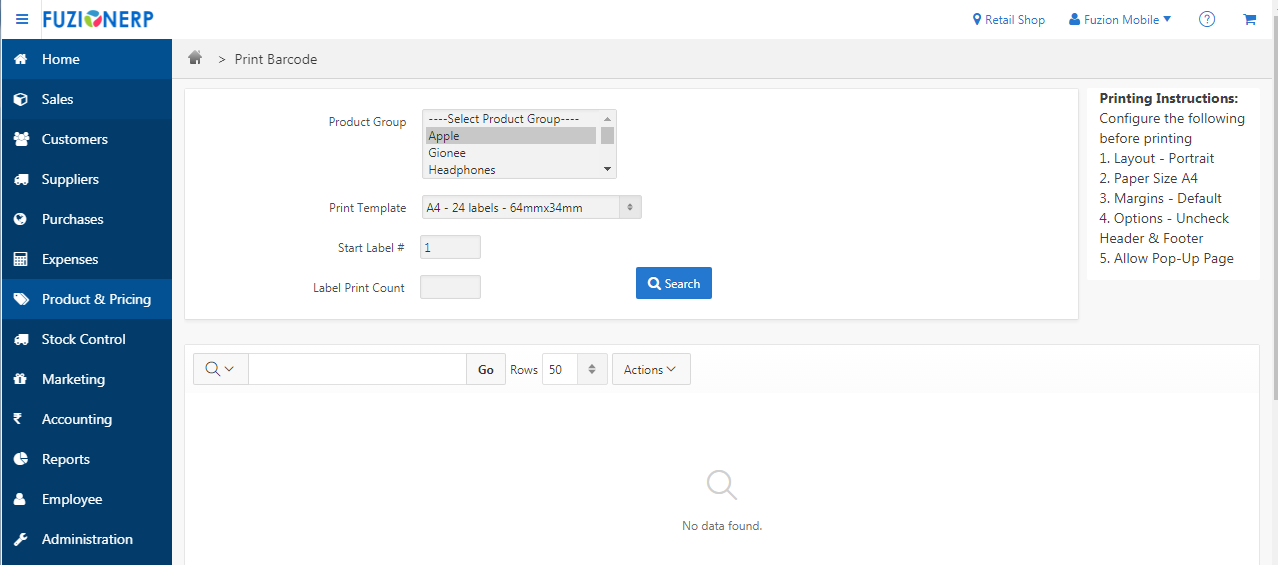Open the Print Template dropdown
The height and width of the screenshot is (565, 1278).
pyautogui.click(x=531, y=208)
